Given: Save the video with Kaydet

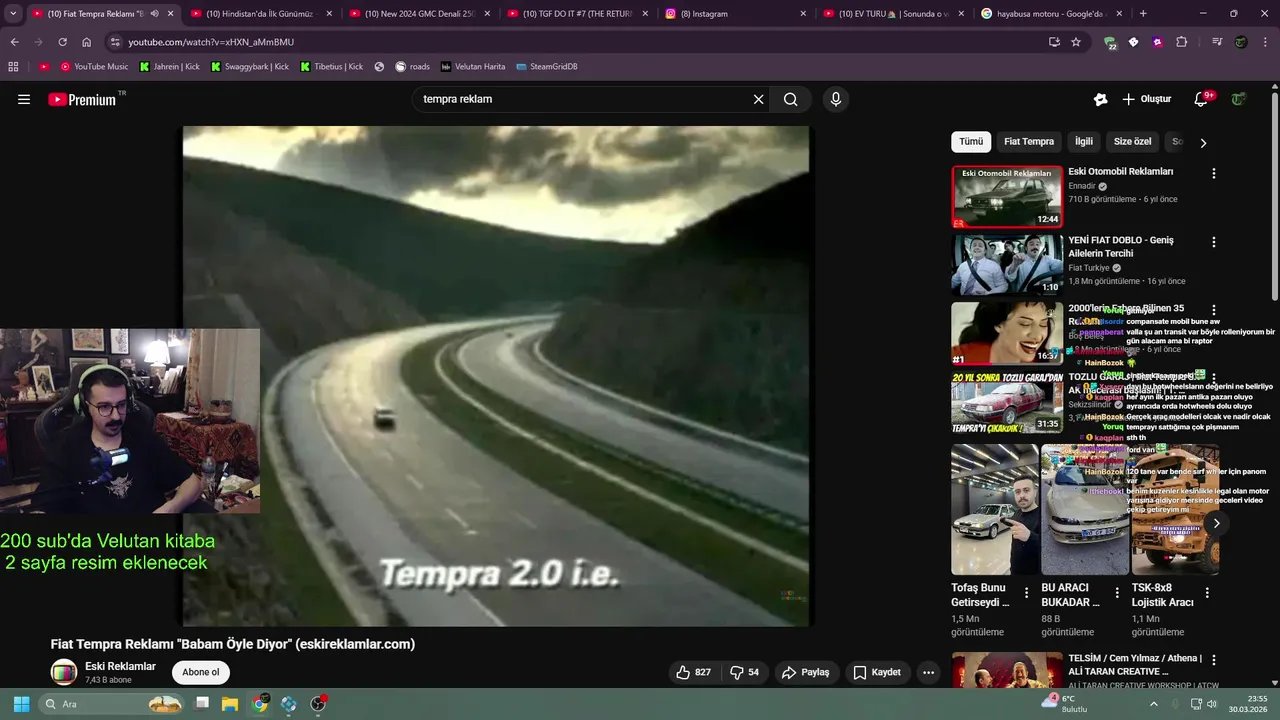Looking at the screenshot, I should point(877,672).
